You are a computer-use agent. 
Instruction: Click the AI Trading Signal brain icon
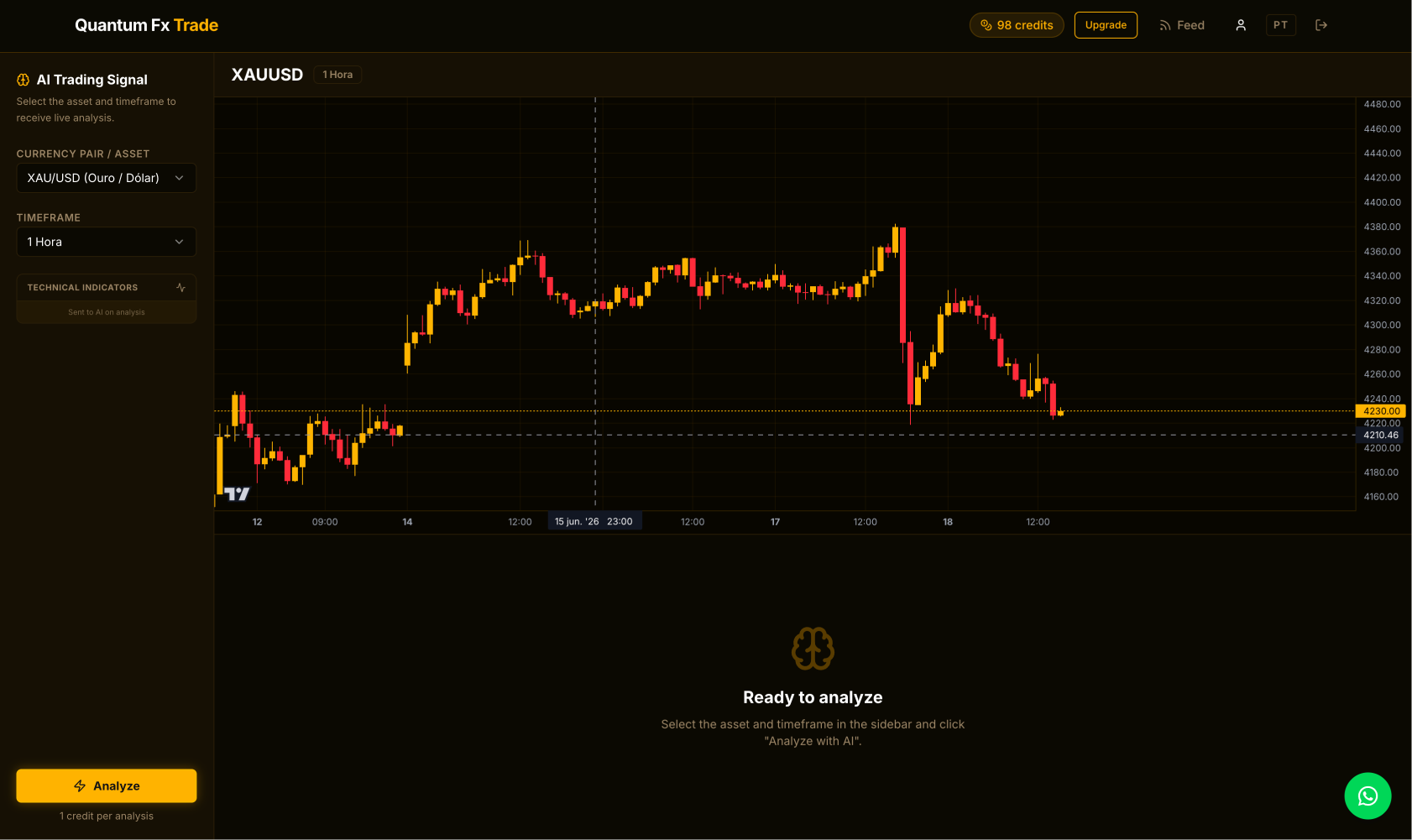[24, 80]
